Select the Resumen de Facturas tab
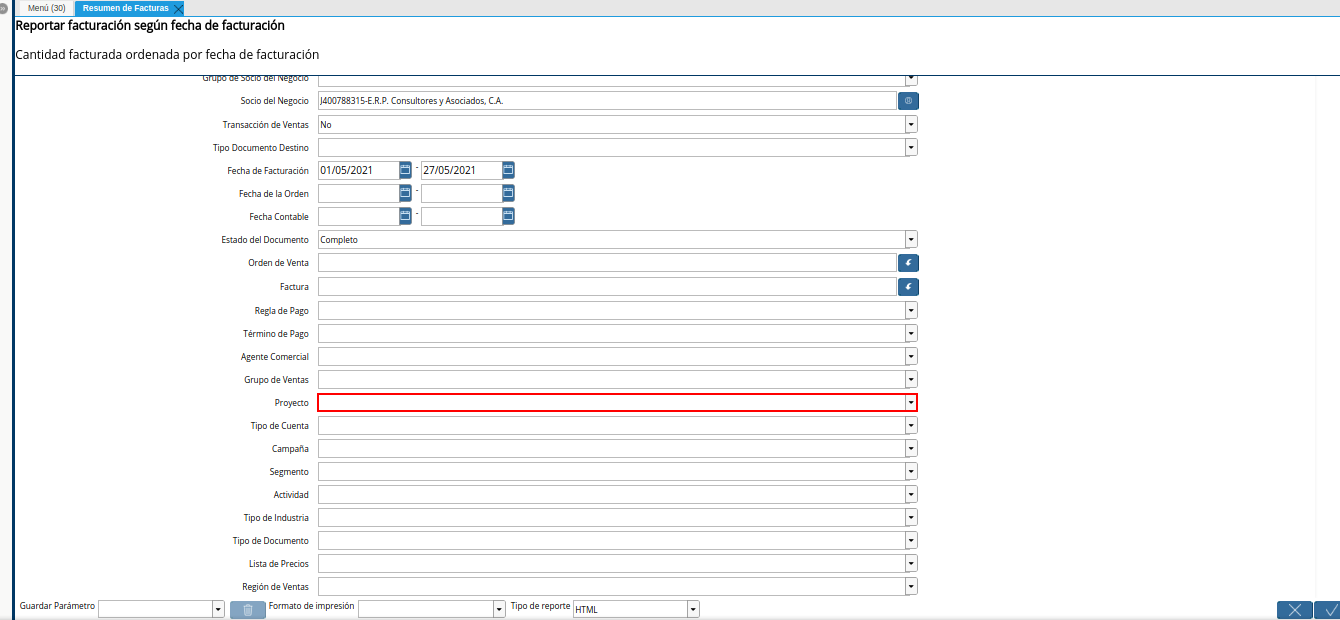1340x620 pixels. (125, 8)
